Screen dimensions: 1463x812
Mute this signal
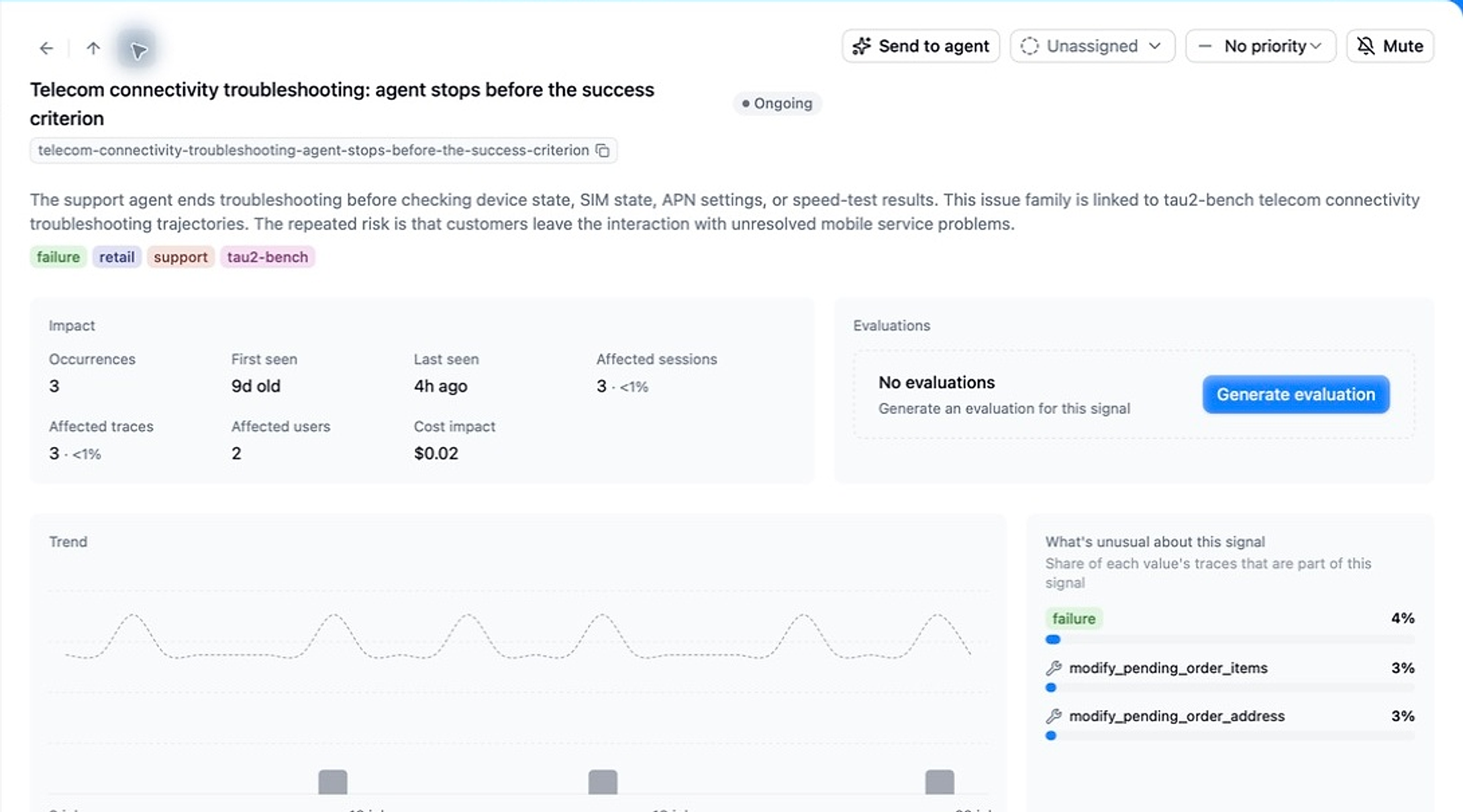[1390, 46]
